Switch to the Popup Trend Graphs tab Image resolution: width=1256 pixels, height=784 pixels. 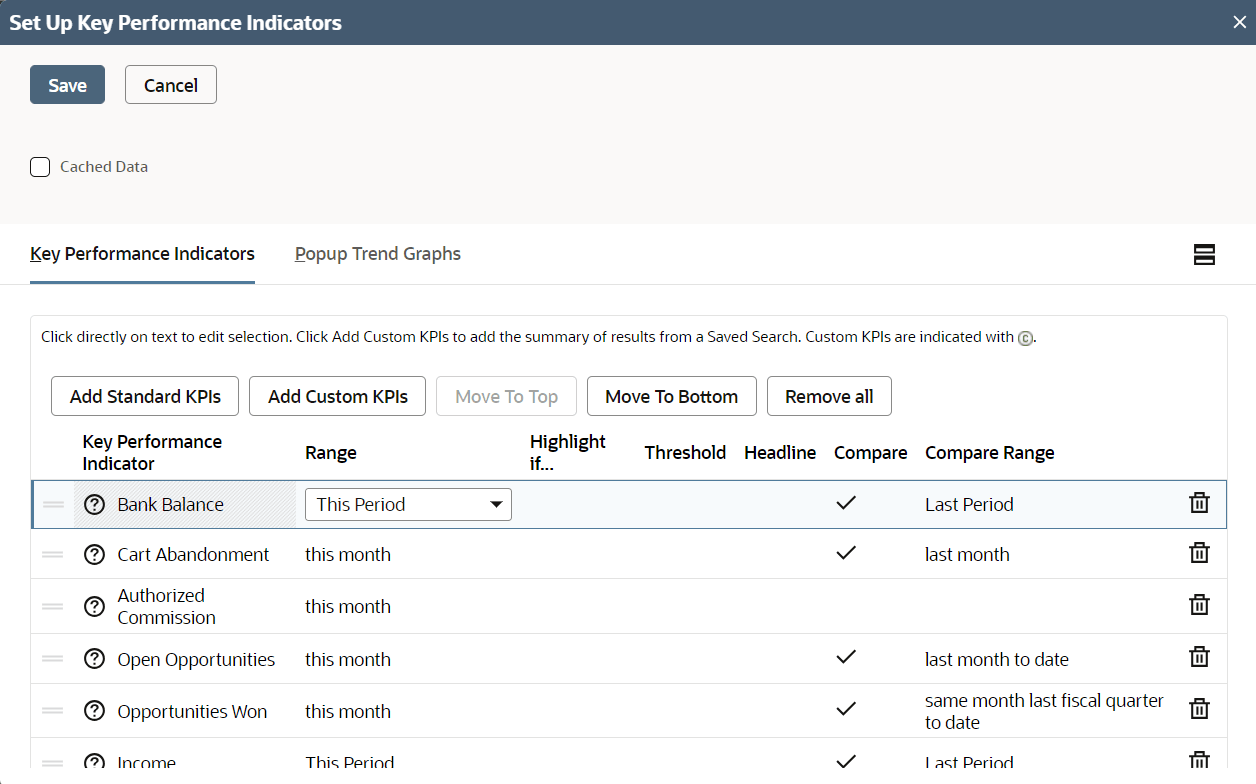(377, 253)
